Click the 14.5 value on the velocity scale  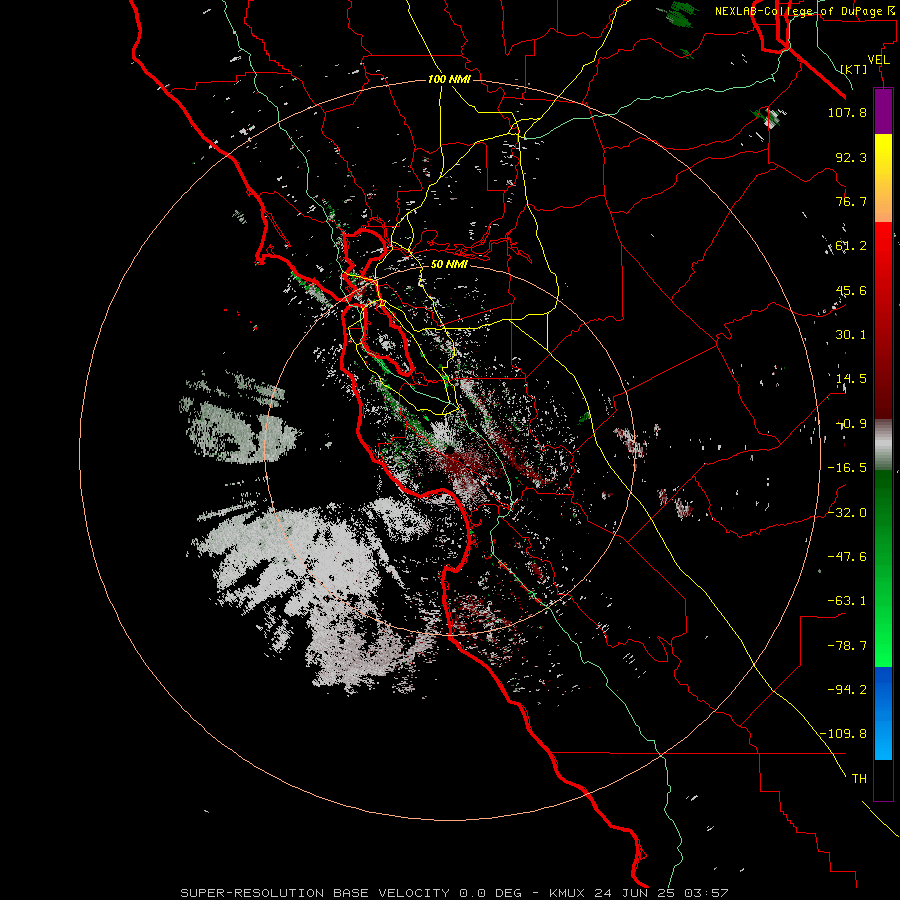(851, 379)
